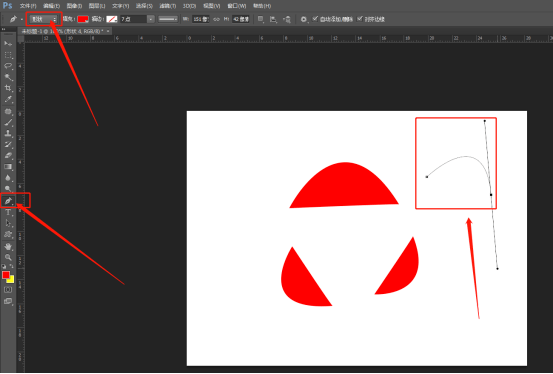The image size is (553, 374).
Task: Open the File menu
Action: 28,6
